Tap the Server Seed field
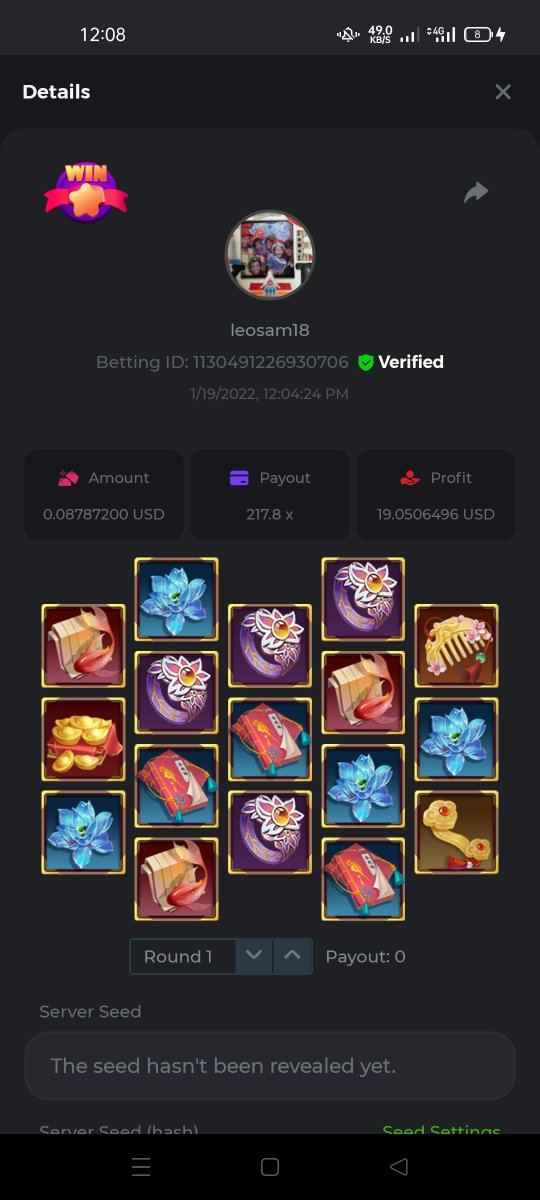The height and width of the screenshot is (1200, 540). click(270, 1066)
